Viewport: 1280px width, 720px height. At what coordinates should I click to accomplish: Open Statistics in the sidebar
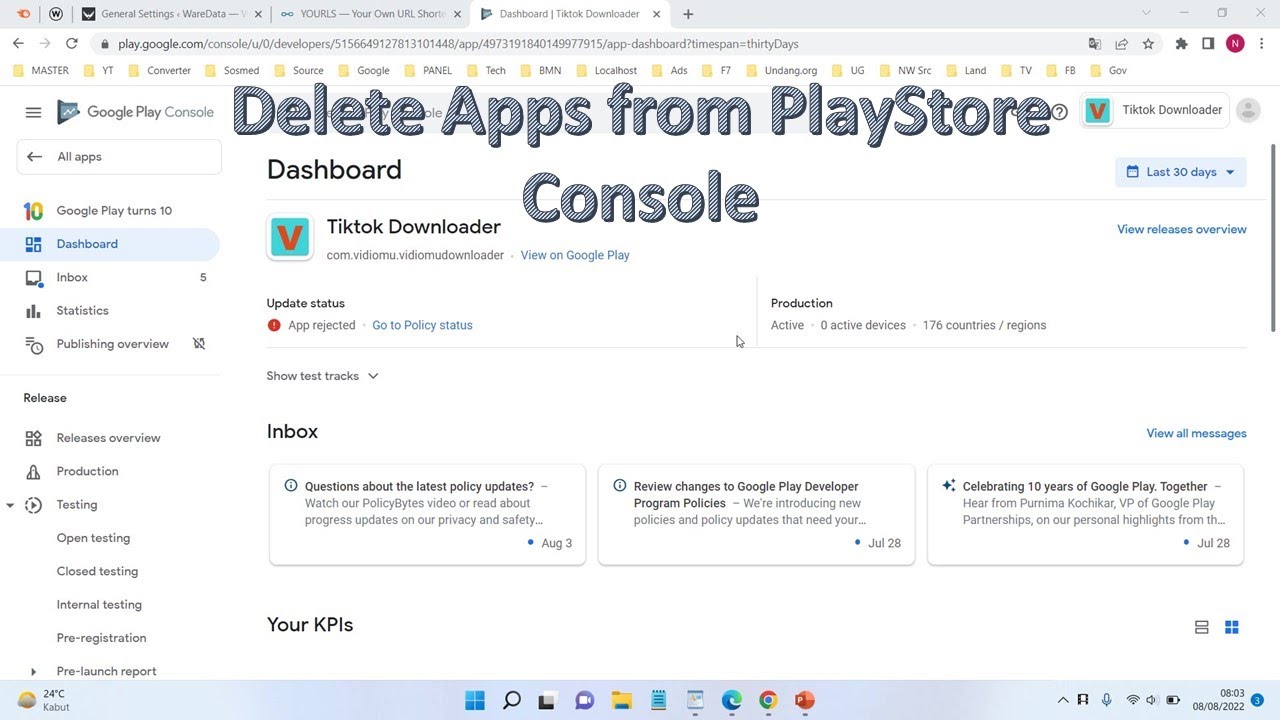[110, 311]
